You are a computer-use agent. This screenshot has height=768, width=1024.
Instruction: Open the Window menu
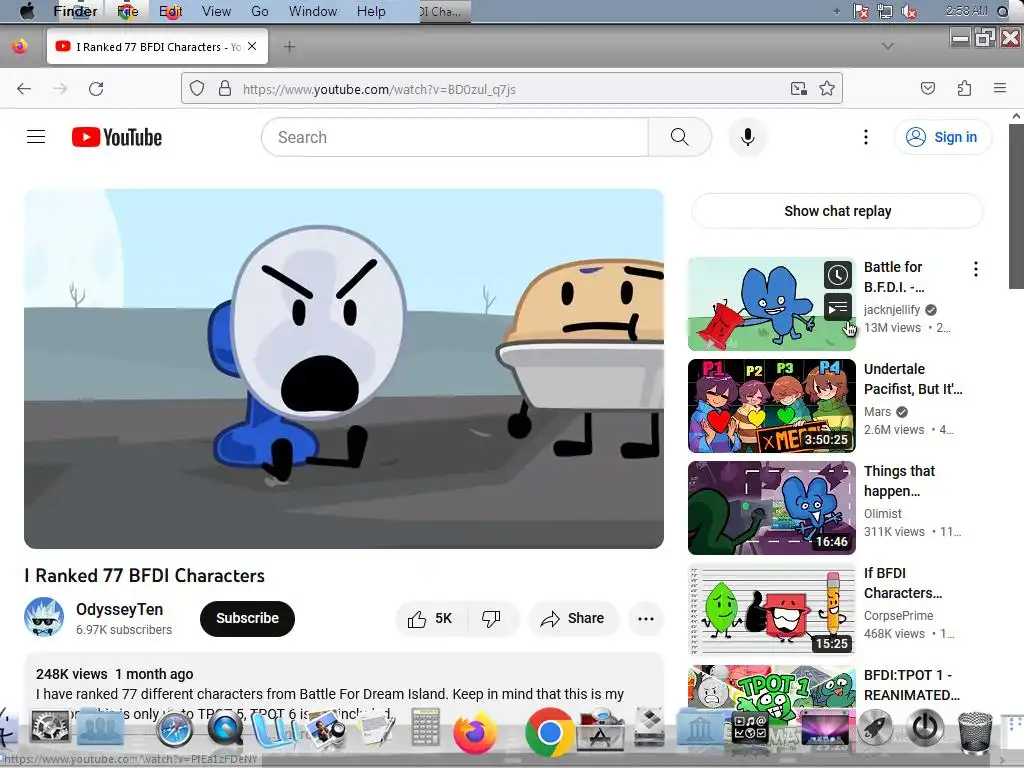[313, 11]
